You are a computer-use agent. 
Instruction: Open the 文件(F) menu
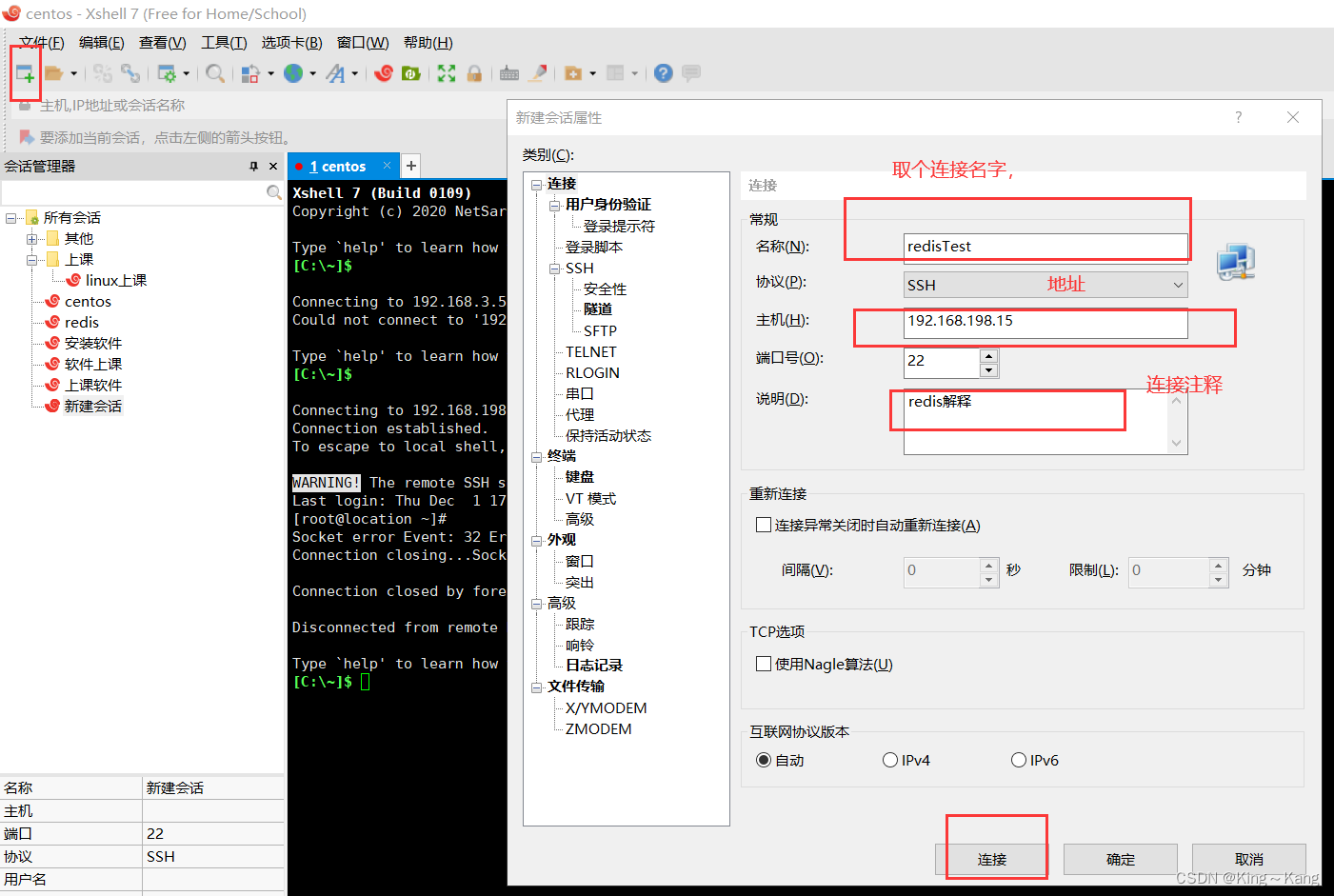42,43
